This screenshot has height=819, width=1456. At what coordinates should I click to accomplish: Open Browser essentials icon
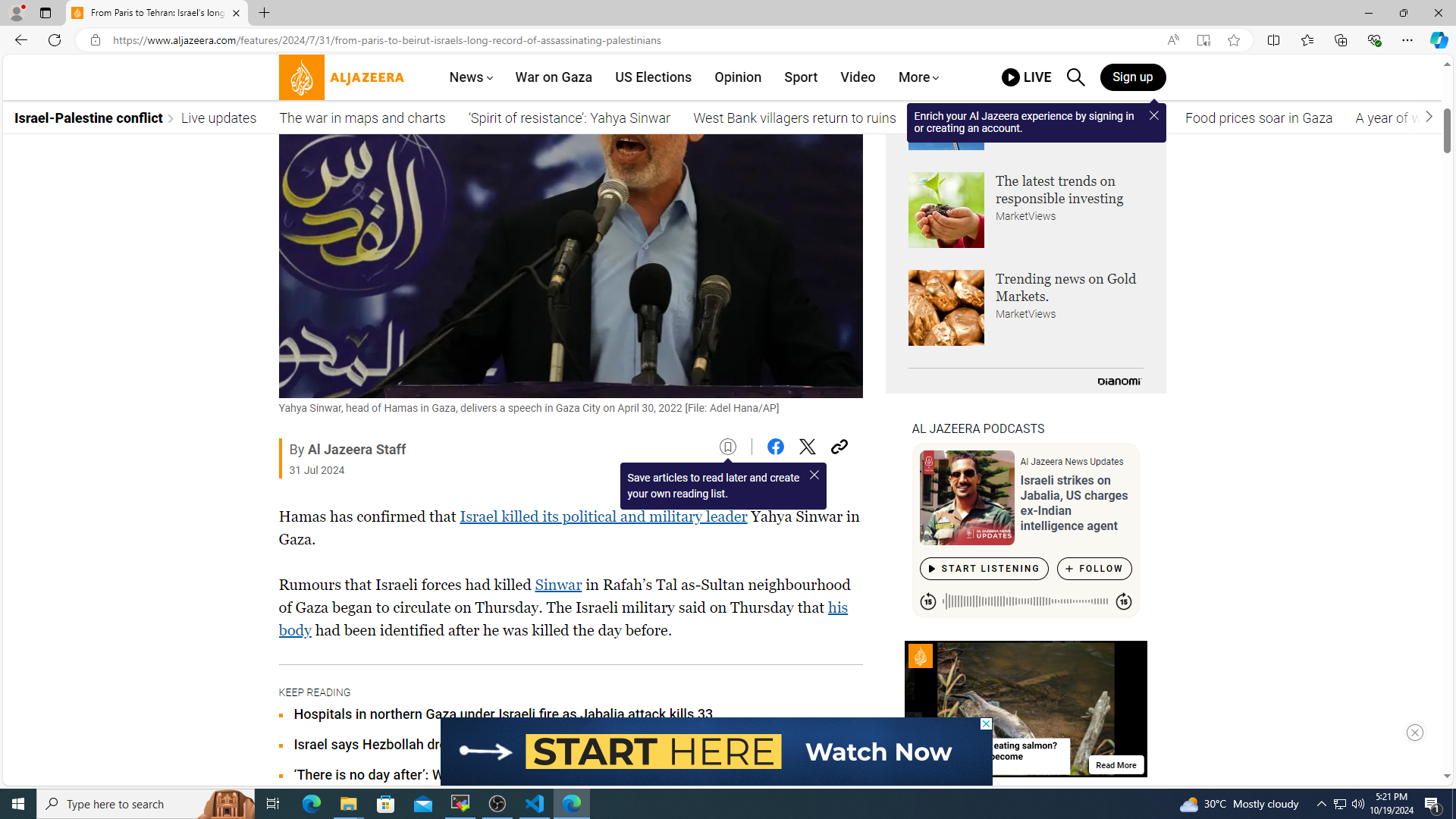click(1373, 40)
